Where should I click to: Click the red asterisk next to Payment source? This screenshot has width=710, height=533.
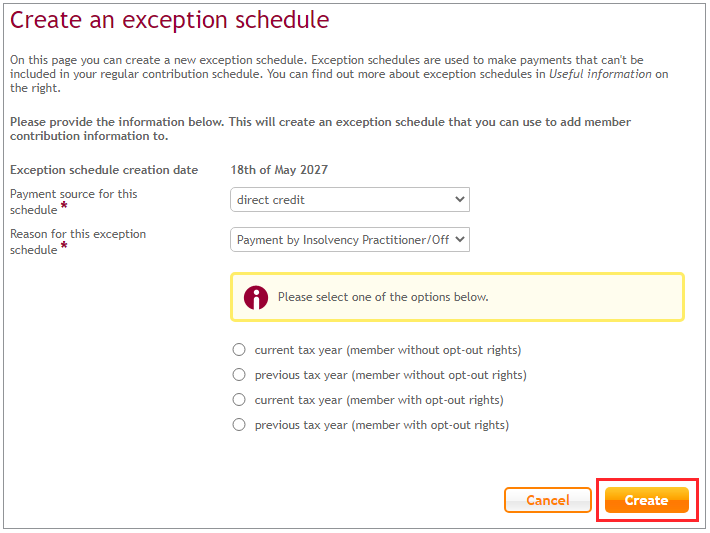[x=64, y=206]
